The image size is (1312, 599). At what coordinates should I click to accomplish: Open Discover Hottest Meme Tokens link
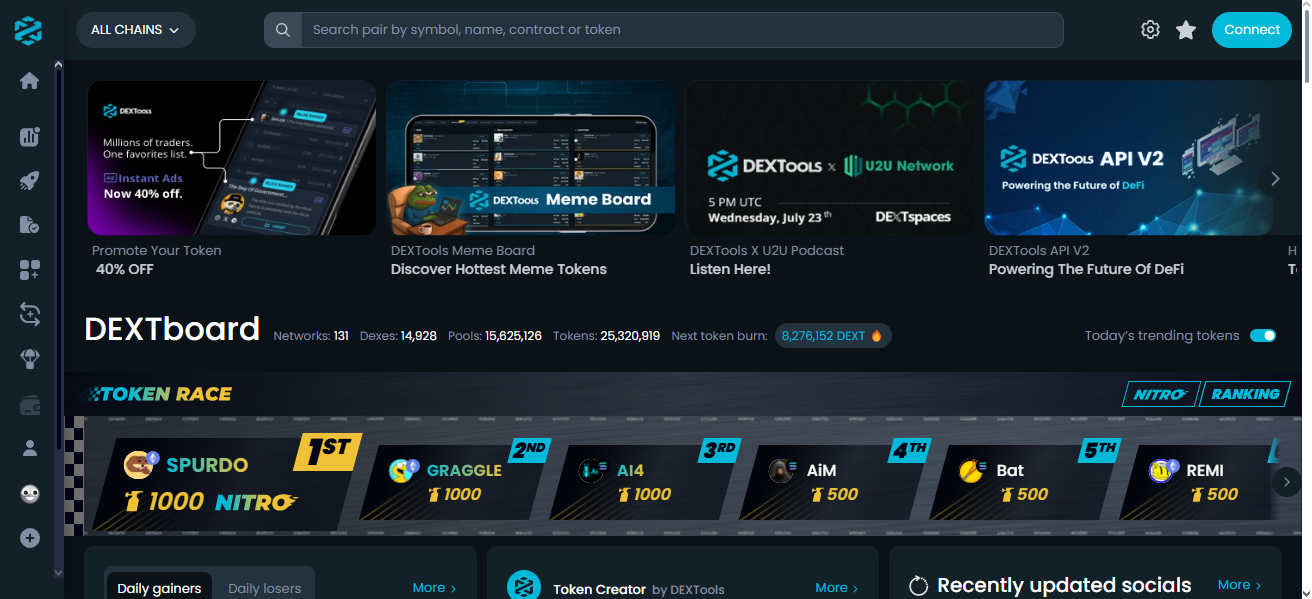[499, 269]
